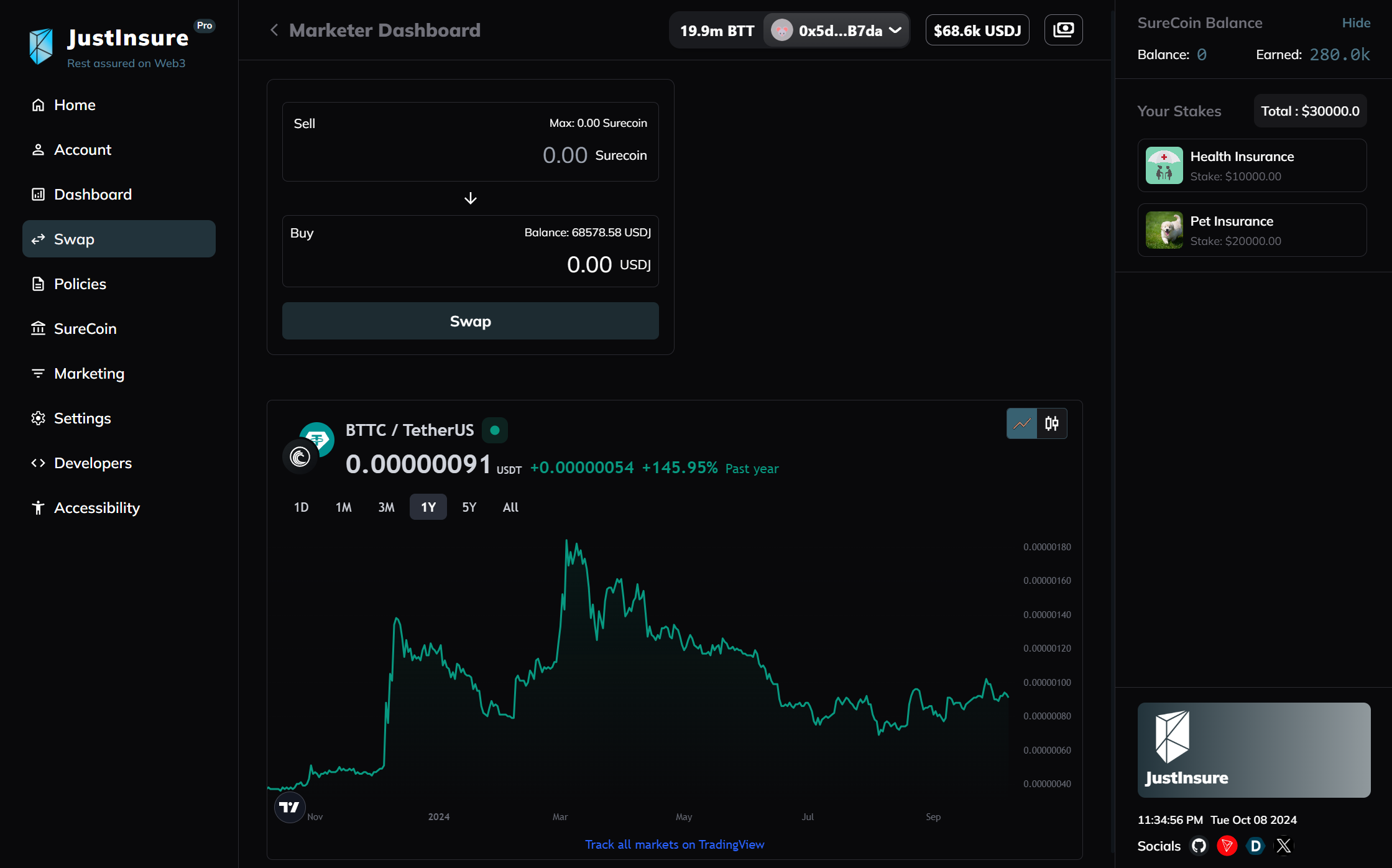Click the swap direction down arrow
1392x868 pixels.
tap(471, 198)
